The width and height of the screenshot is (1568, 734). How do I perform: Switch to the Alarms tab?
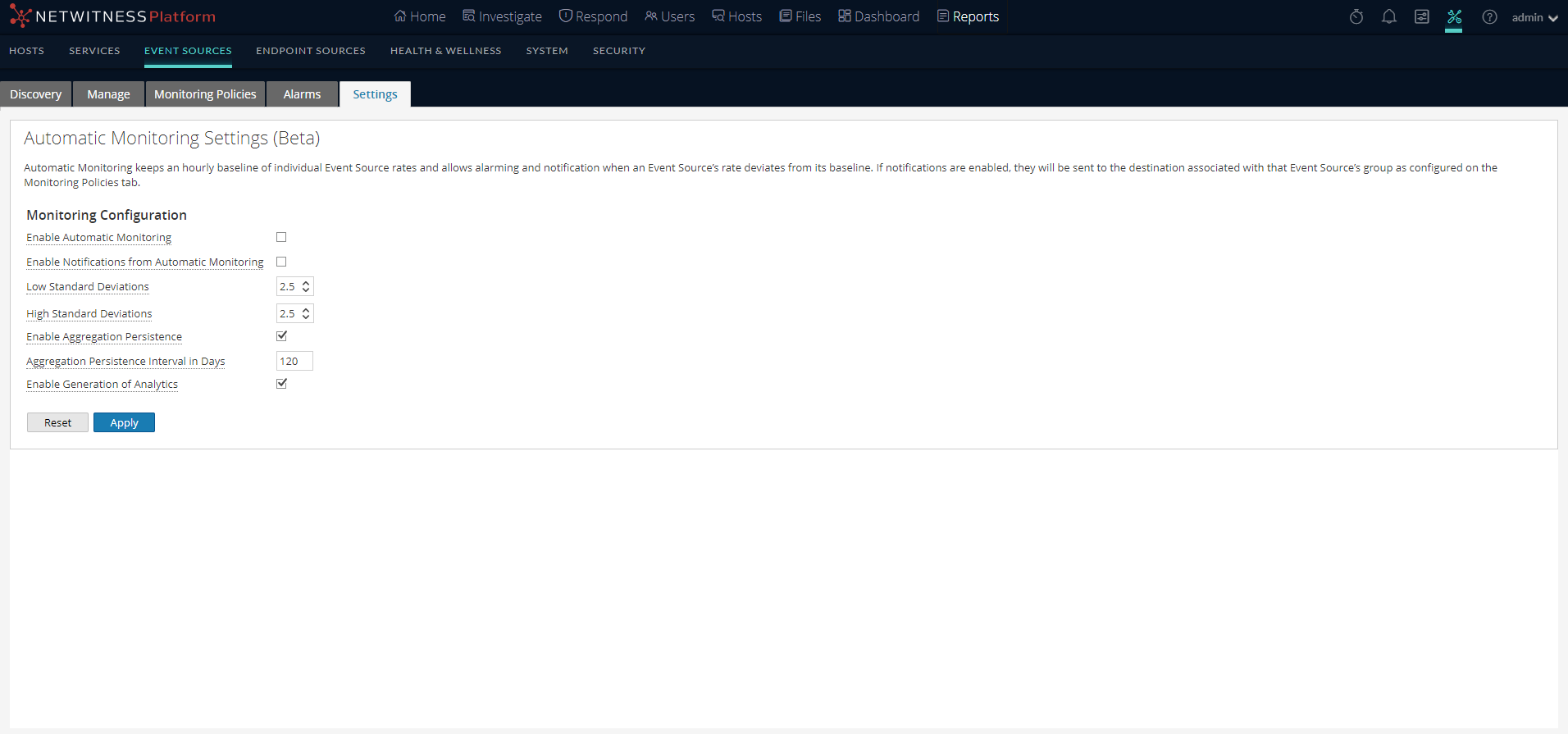point(302,94)
